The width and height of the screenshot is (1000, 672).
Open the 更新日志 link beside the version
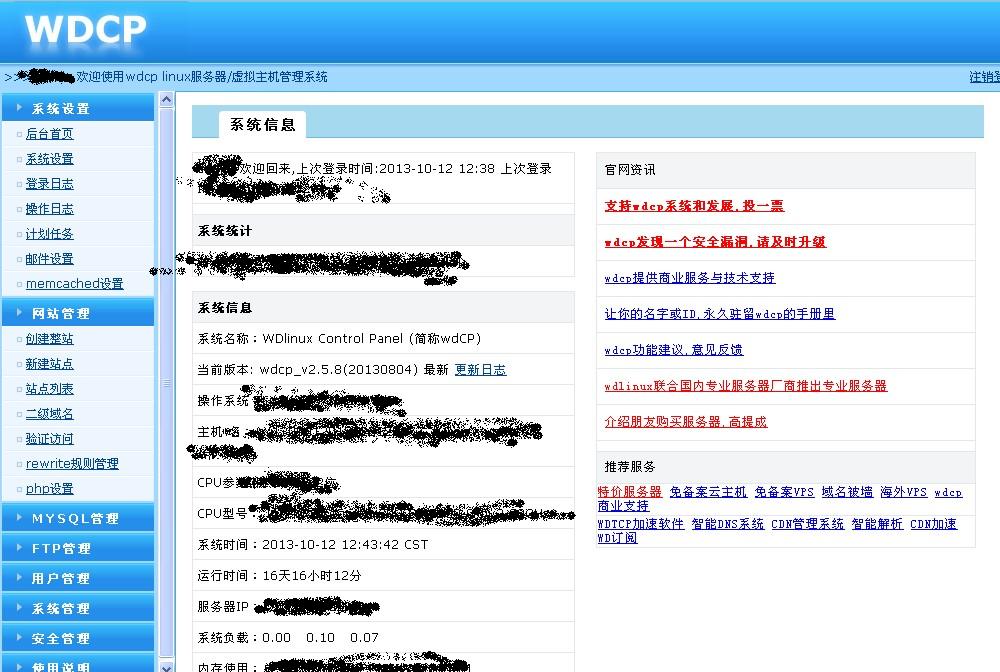pyautogui.click(x=480, y=370)
